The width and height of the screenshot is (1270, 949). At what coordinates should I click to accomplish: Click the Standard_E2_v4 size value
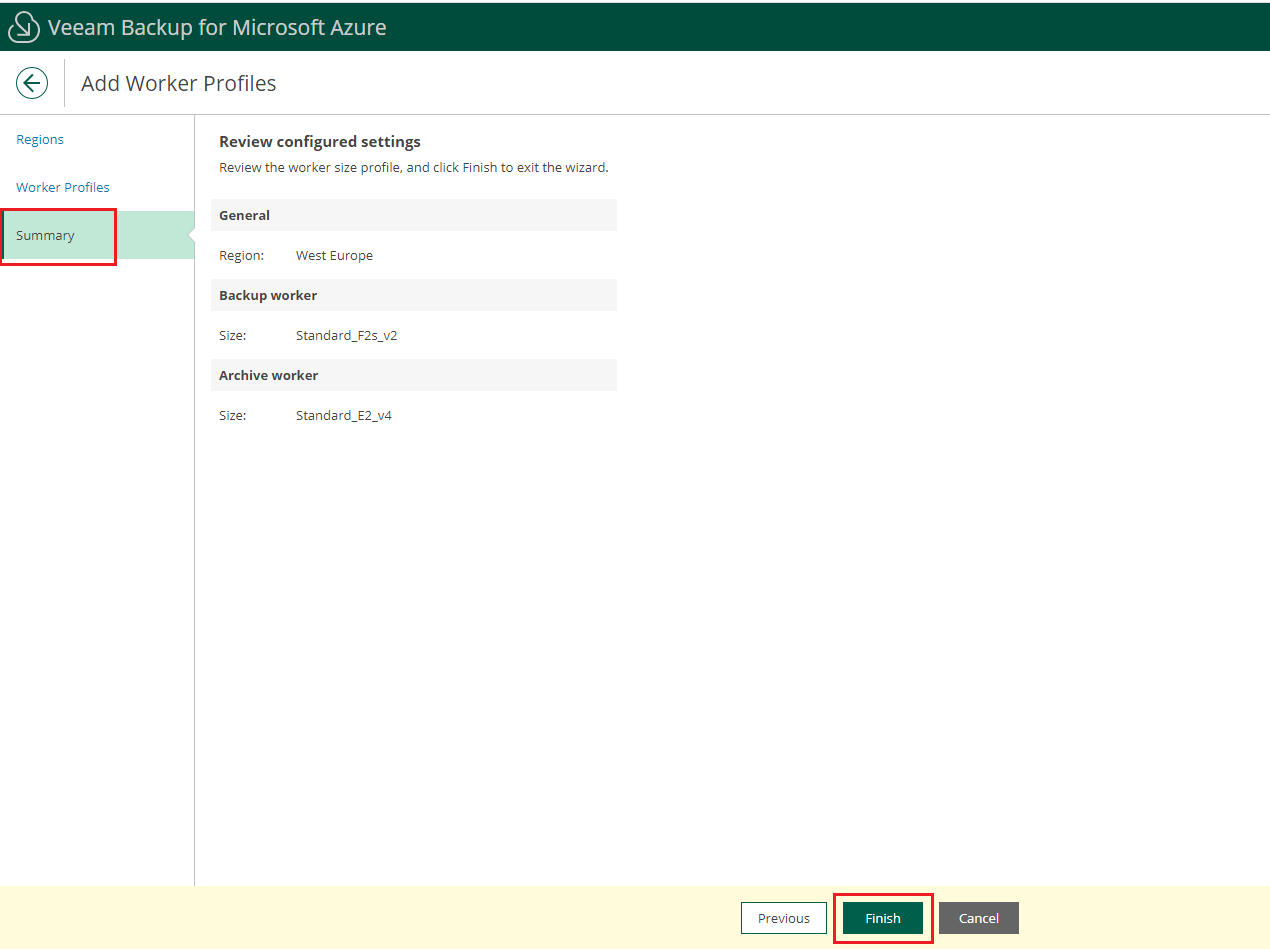point(344,415)
